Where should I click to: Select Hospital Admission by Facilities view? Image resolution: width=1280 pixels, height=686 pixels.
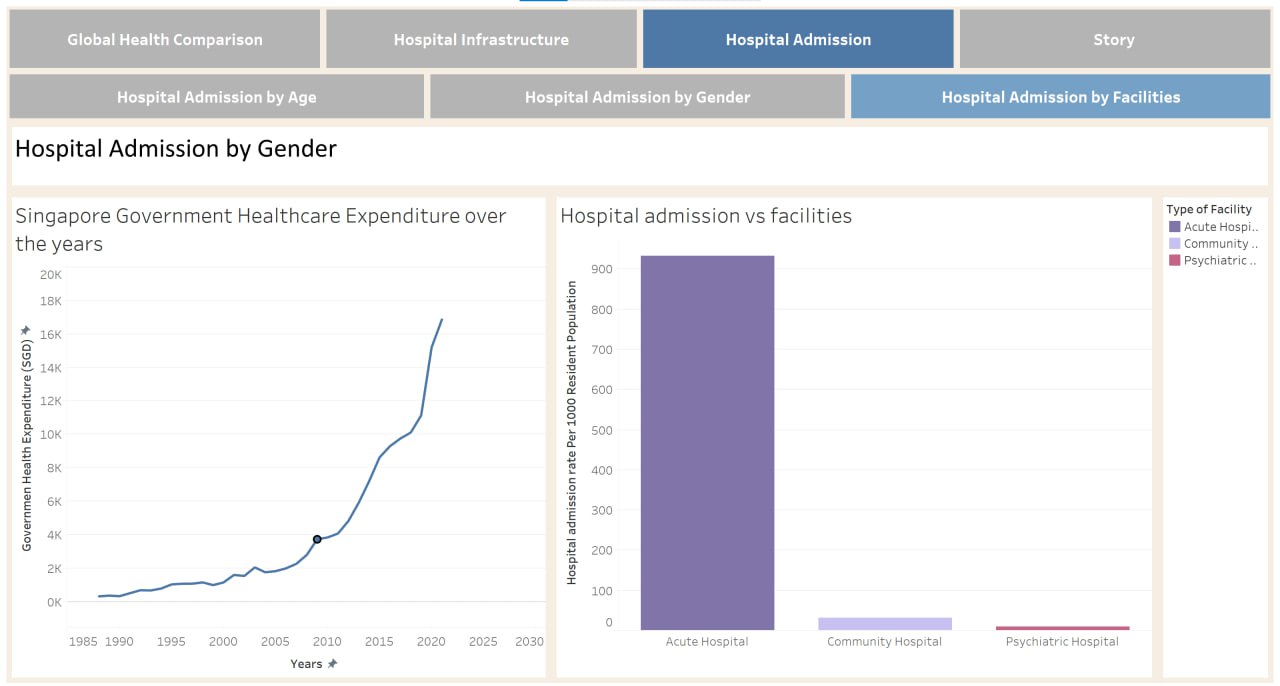click(x=1060, y=96)
